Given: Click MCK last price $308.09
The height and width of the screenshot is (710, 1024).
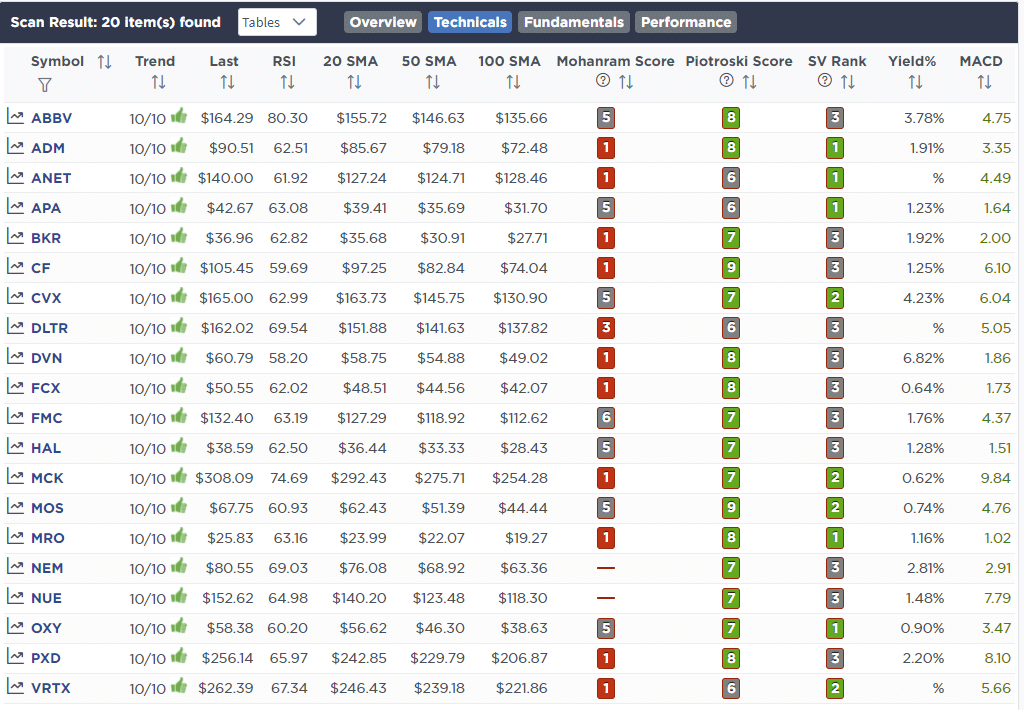Looking at the screenshot, I should [x=224, y=478].
